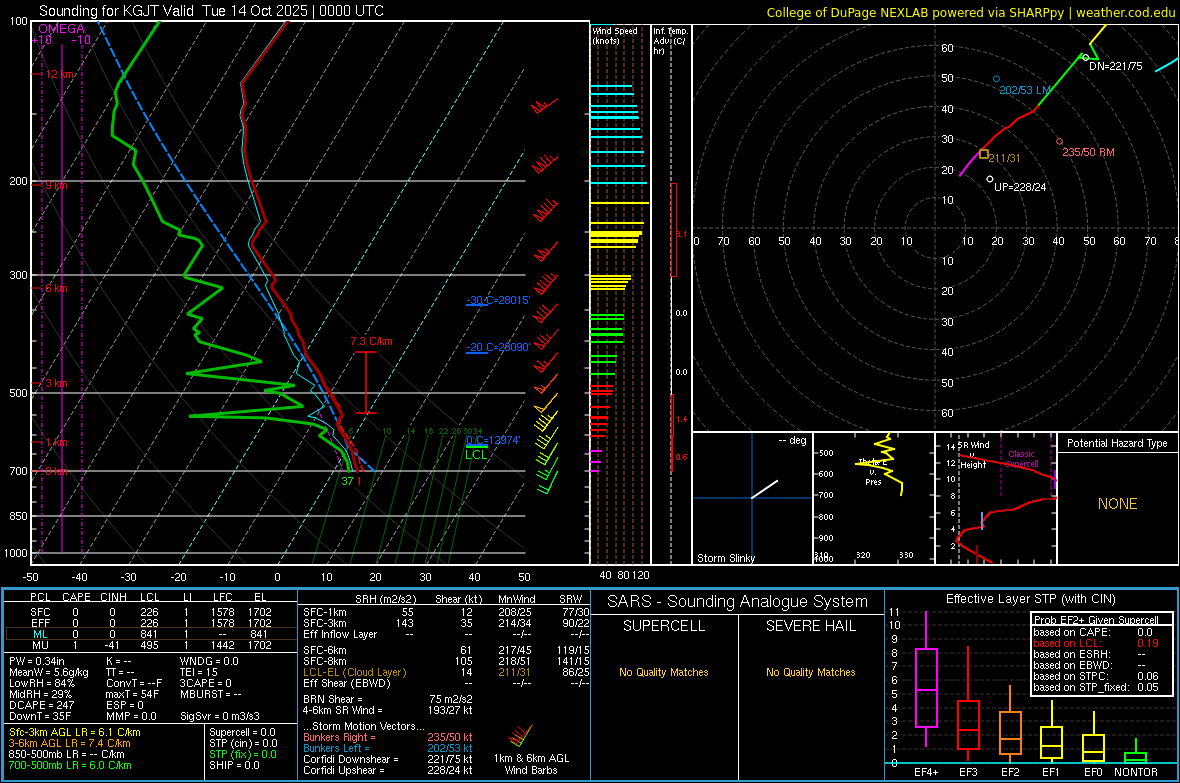Click the CAPE column header
Screen dimensions: 1180x783
pyautogui.click(x=76, y=597)
